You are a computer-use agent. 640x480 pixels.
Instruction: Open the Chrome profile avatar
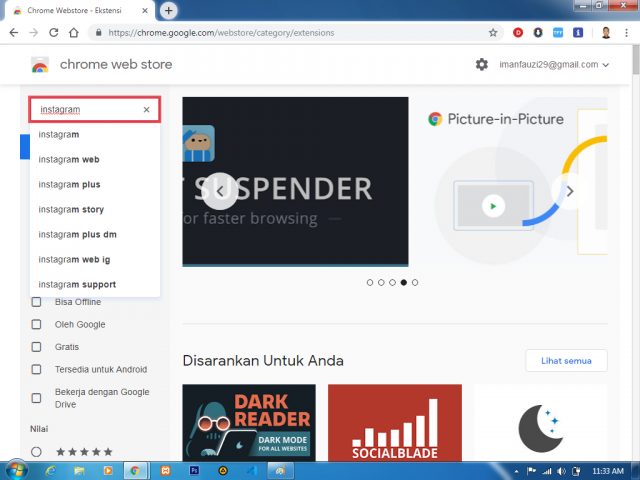[606, 33]
